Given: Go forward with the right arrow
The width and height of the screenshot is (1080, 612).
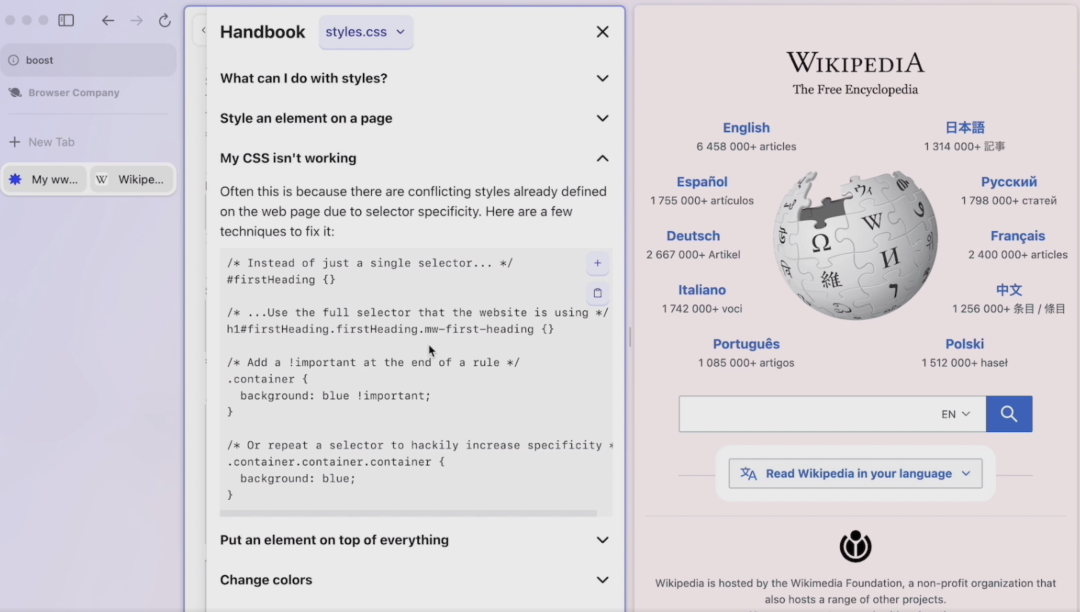Looking at the screenshot, I should click(x=136, y=20).
